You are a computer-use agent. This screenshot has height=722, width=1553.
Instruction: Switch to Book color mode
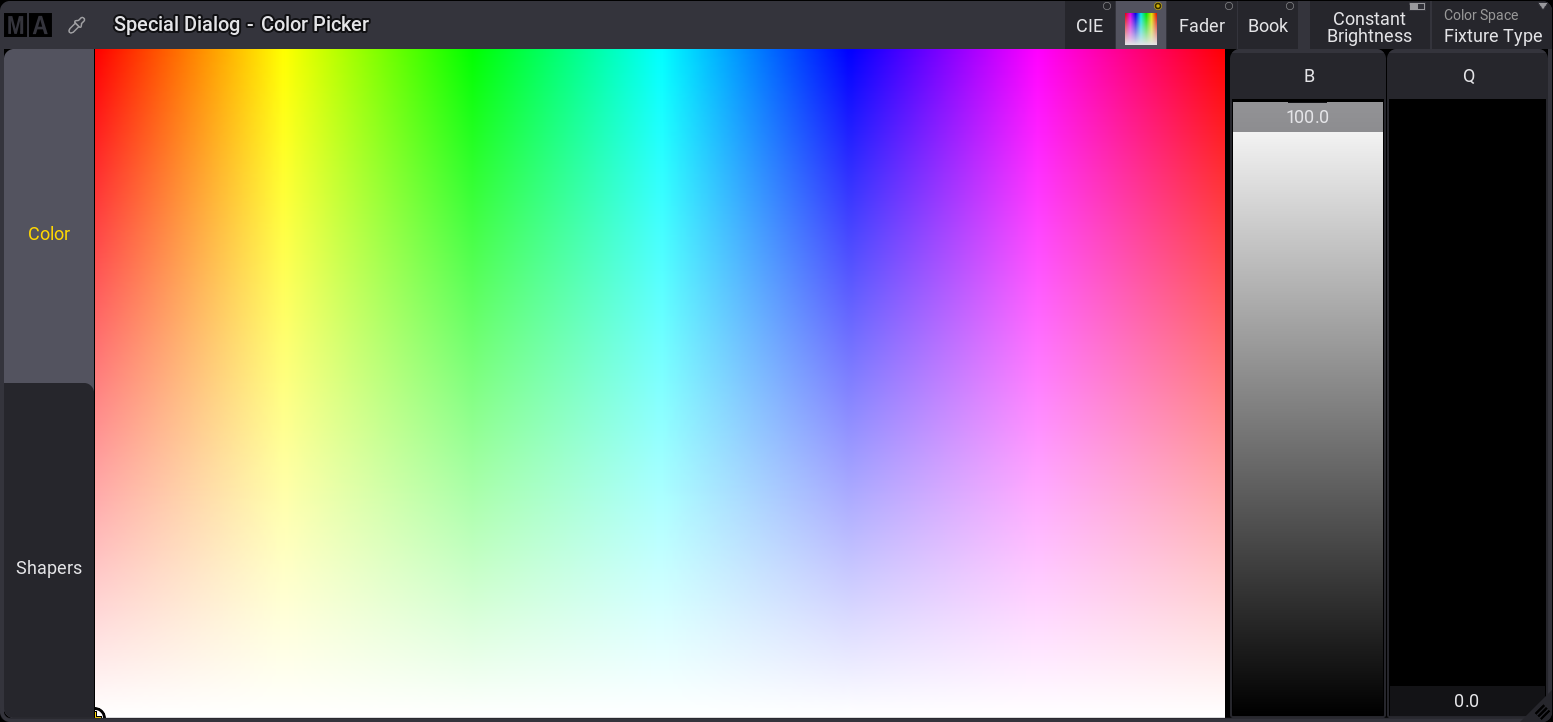(x=1268, y=25)
